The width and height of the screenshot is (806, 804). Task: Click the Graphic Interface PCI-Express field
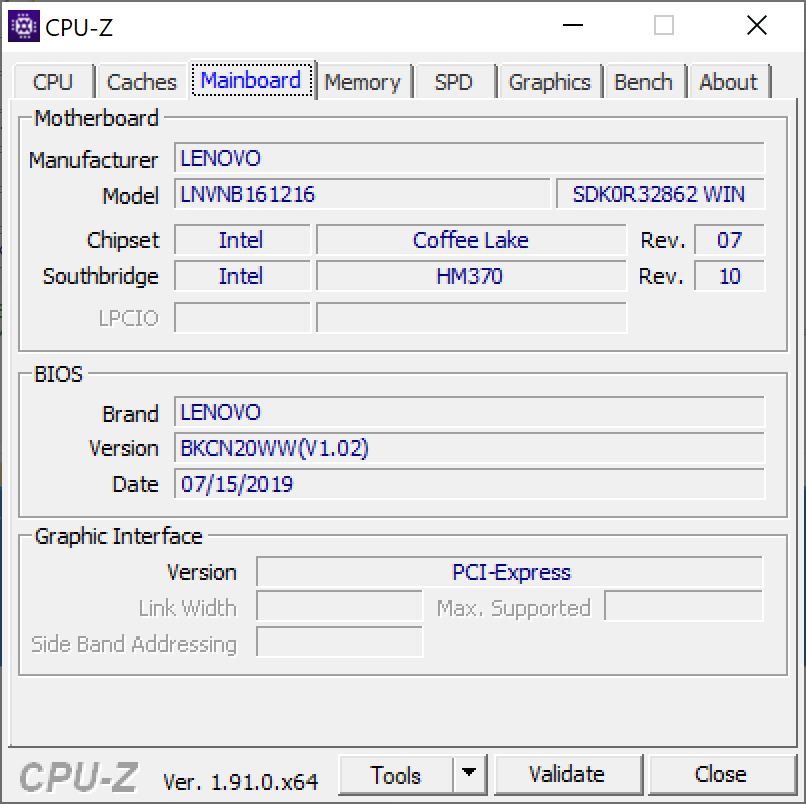510,572
